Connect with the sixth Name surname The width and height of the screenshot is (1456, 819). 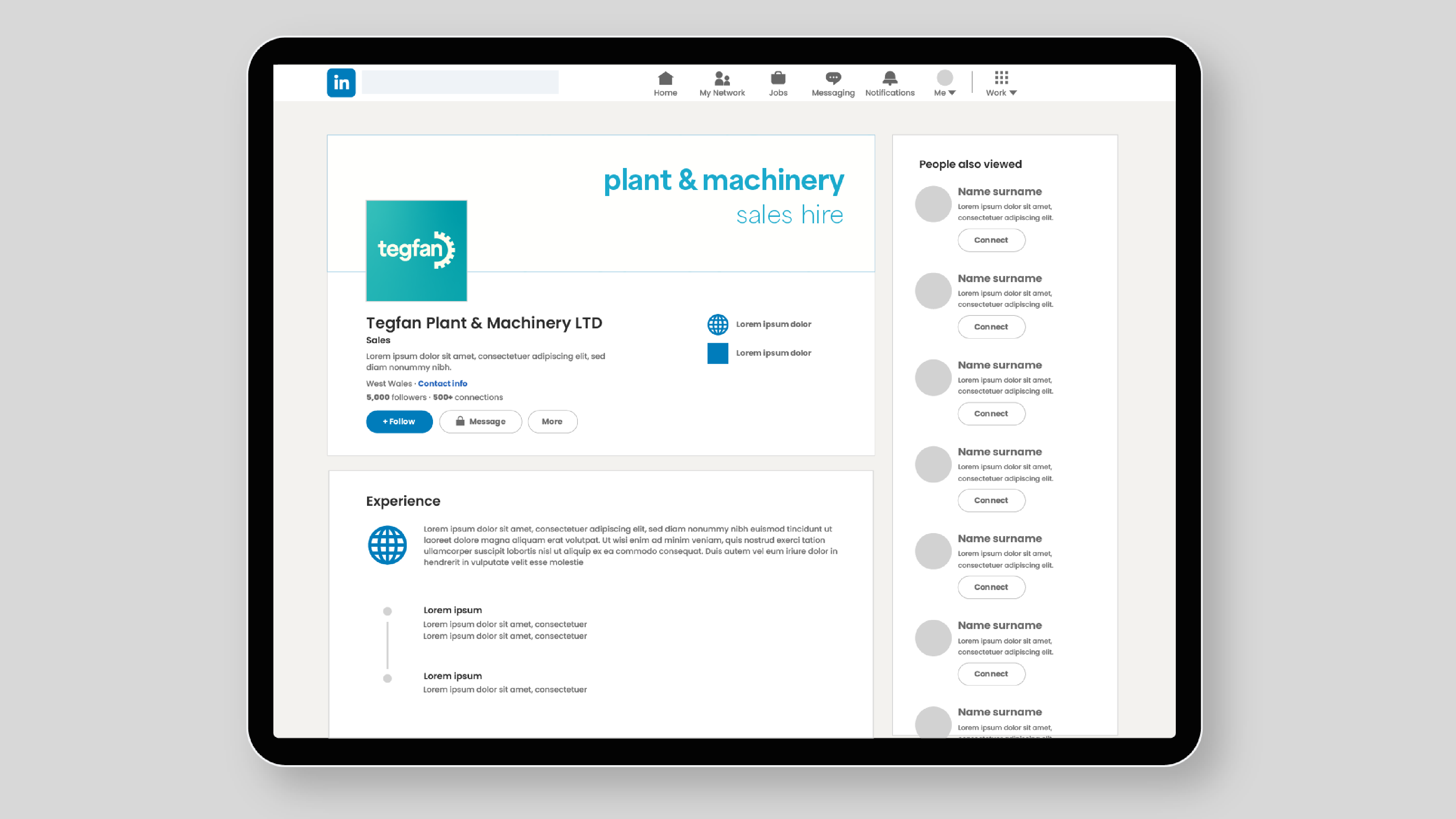tap(991, 674)
